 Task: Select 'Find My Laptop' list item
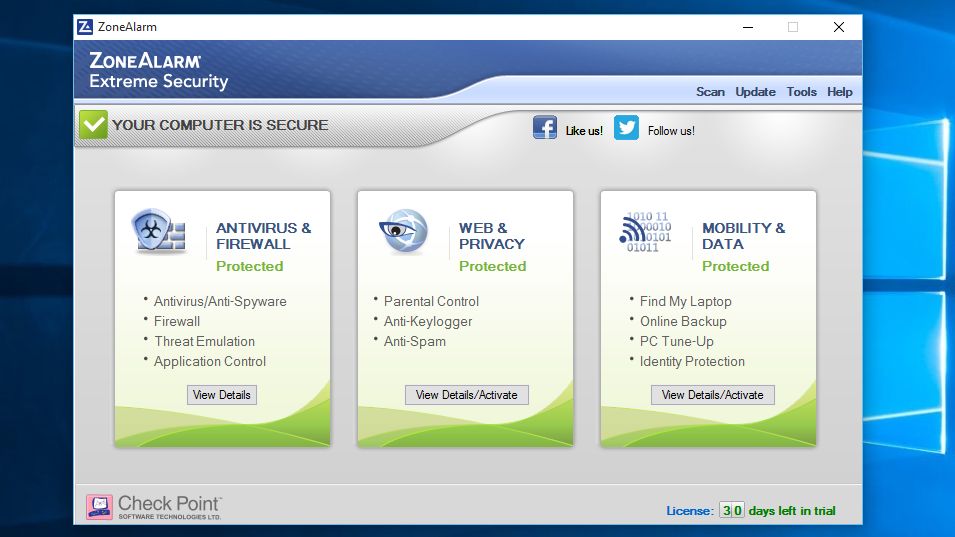pos(685,301)
